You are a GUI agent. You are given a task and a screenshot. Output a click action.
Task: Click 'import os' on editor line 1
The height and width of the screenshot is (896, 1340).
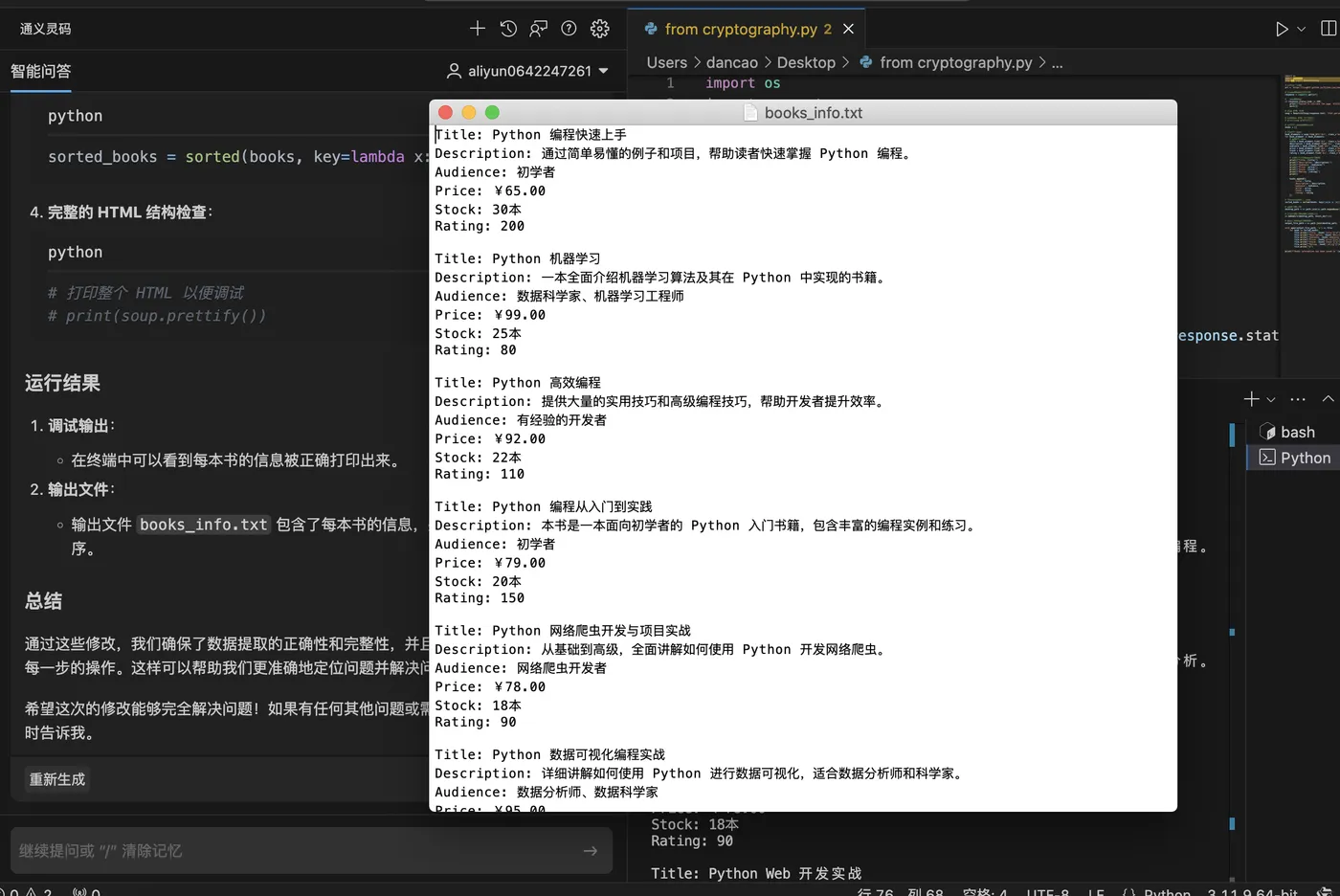coord(743,83)
